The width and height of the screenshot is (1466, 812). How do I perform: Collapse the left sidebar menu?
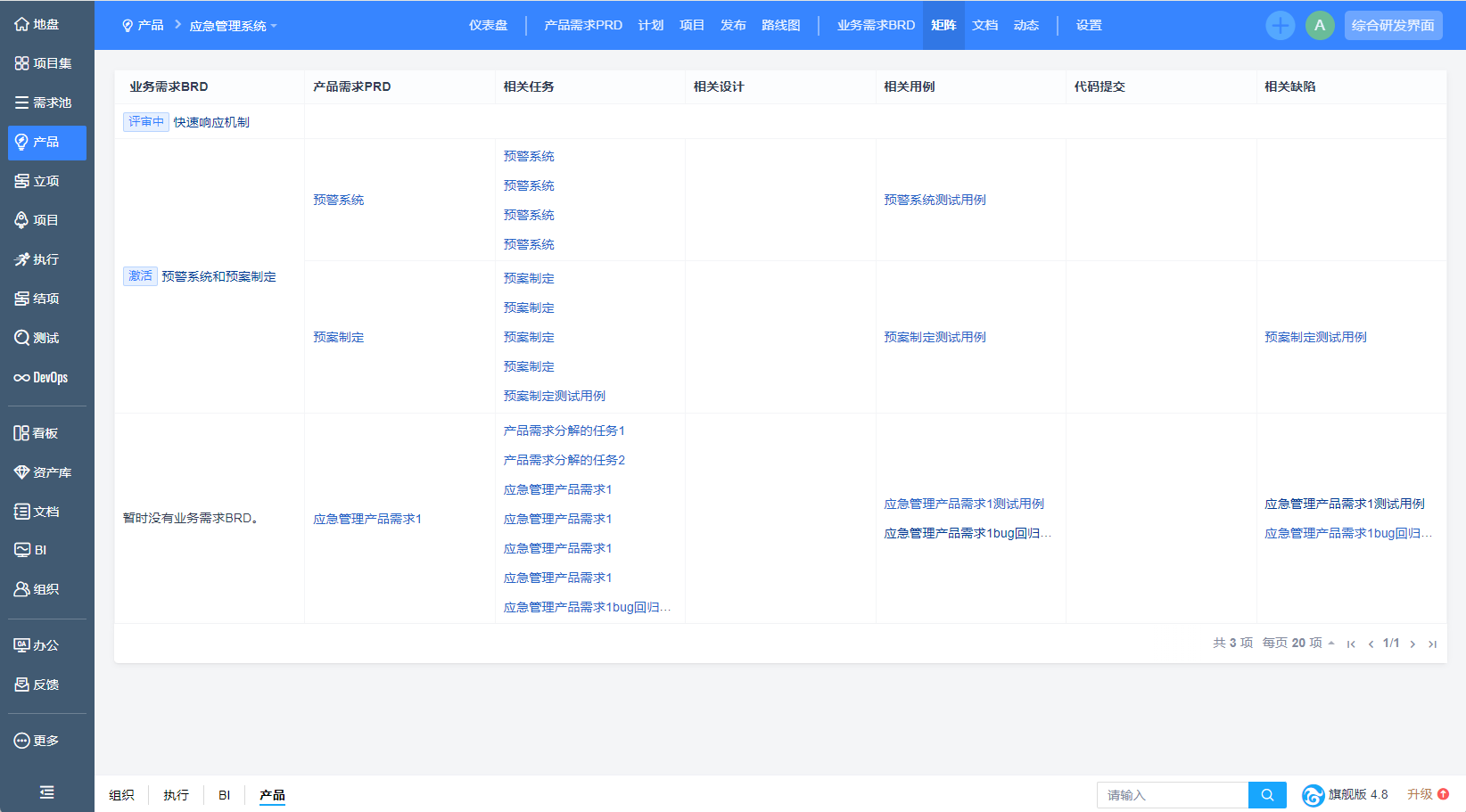(47, 791)
